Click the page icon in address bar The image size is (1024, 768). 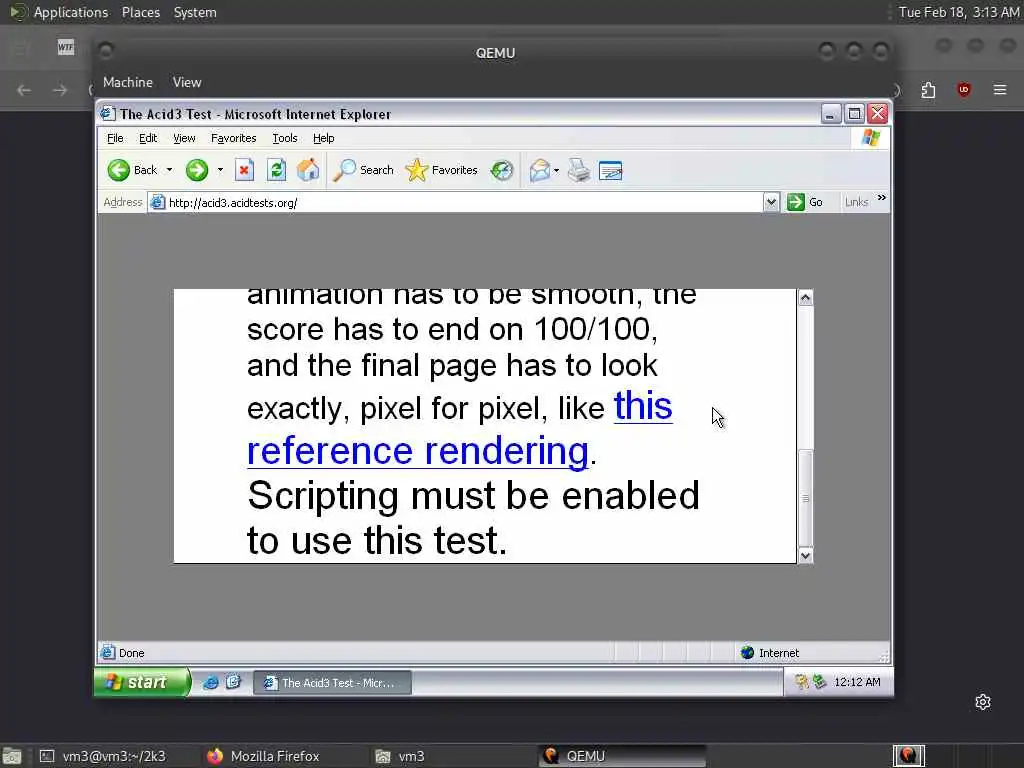click(x=157, y=202)
